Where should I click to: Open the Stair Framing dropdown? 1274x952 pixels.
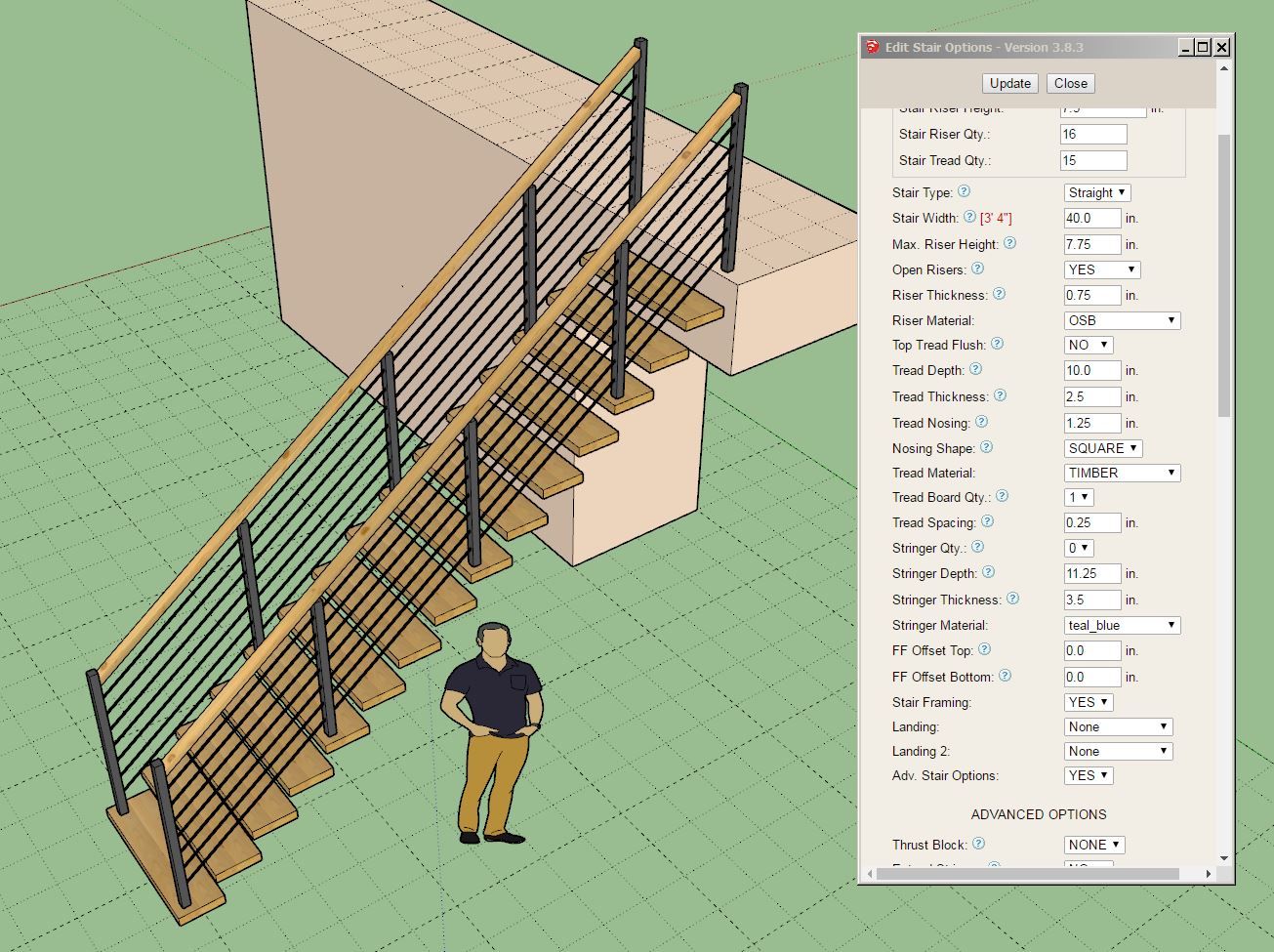[x=1089, y=702]
